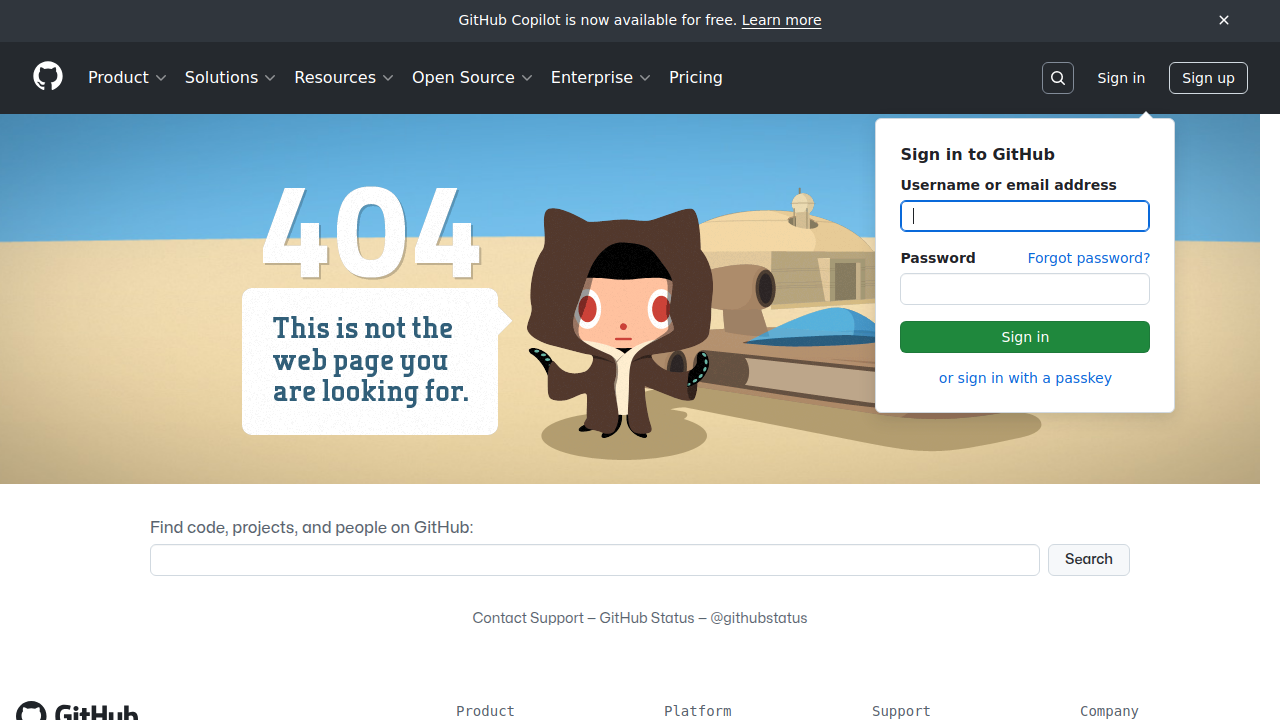Follow the Learn more link in banner
1280x720 pixels.
781,20
